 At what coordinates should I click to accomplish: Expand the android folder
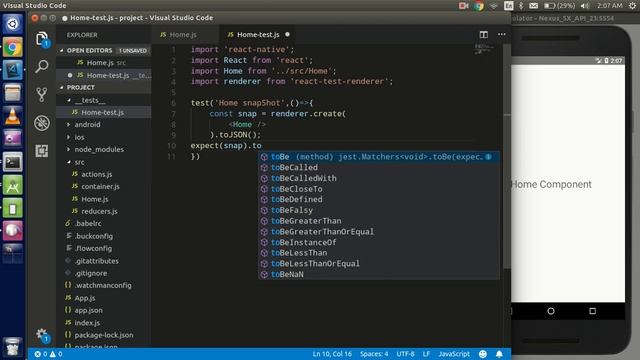(x=104, y=124)
